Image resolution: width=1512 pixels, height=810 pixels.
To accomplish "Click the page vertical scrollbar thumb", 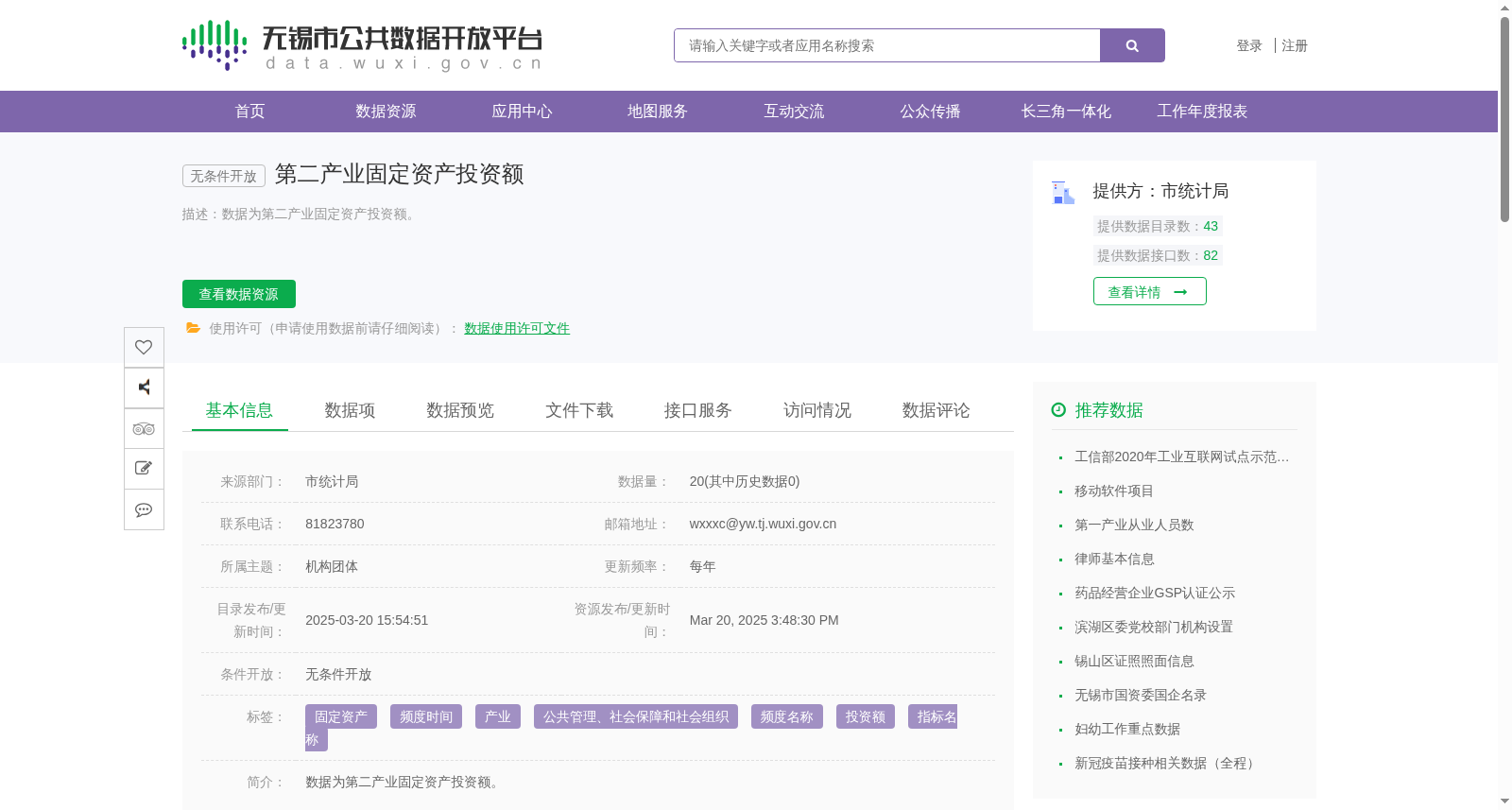I will (x=1504, y=118).
